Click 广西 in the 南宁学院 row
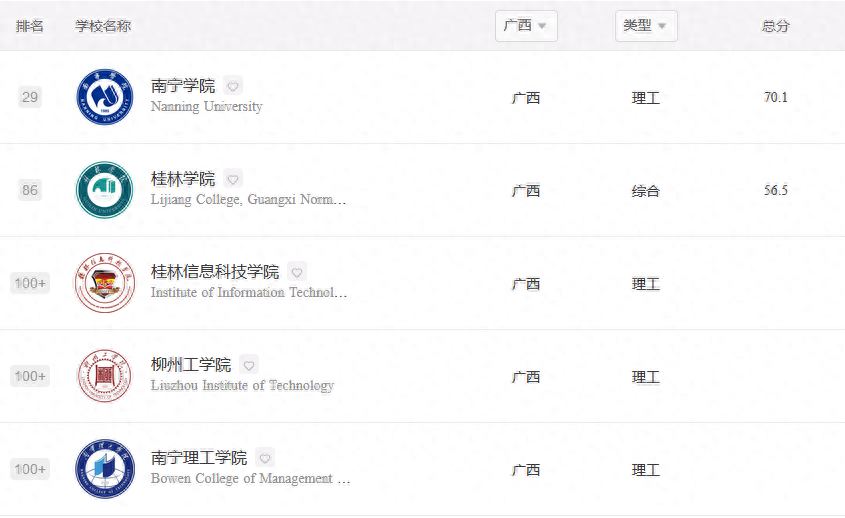The height and width of the screenshot is (518, 845). click(x=526, y=98)
